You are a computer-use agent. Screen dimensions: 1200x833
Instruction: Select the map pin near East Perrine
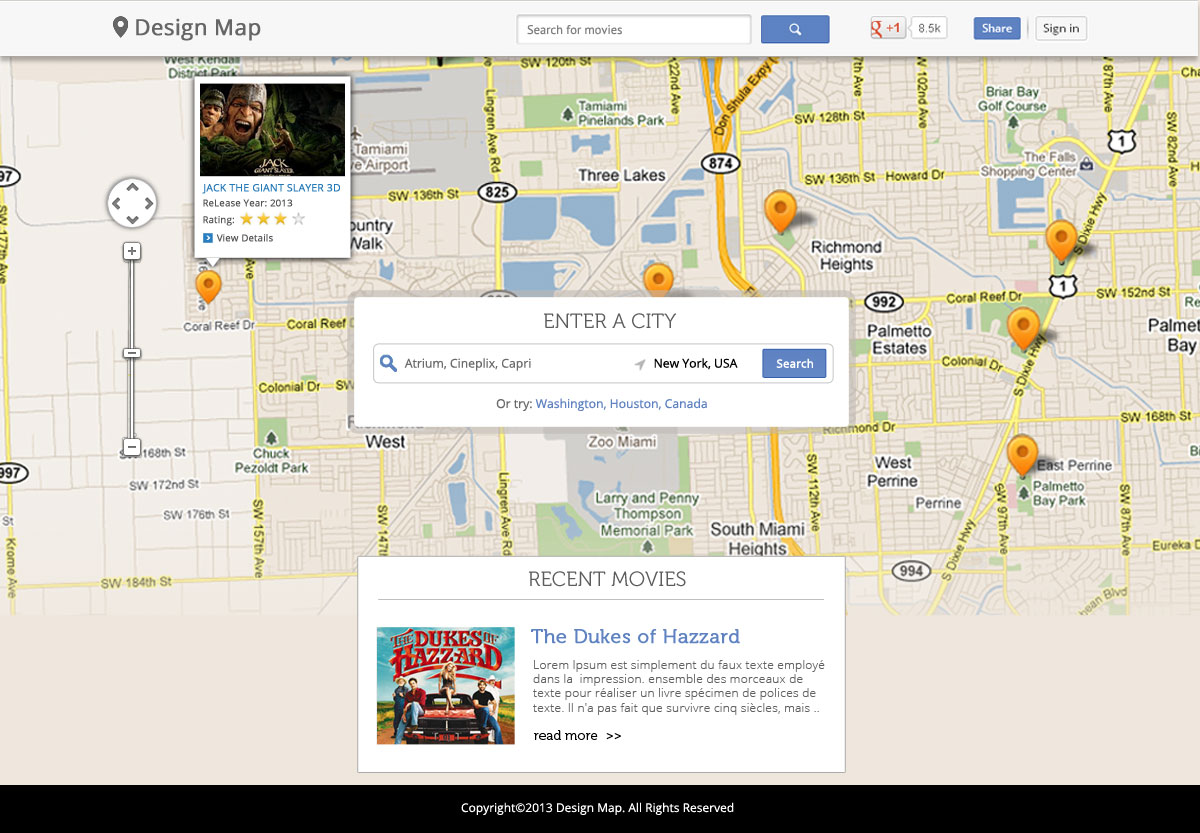(x=1022, y=455)
